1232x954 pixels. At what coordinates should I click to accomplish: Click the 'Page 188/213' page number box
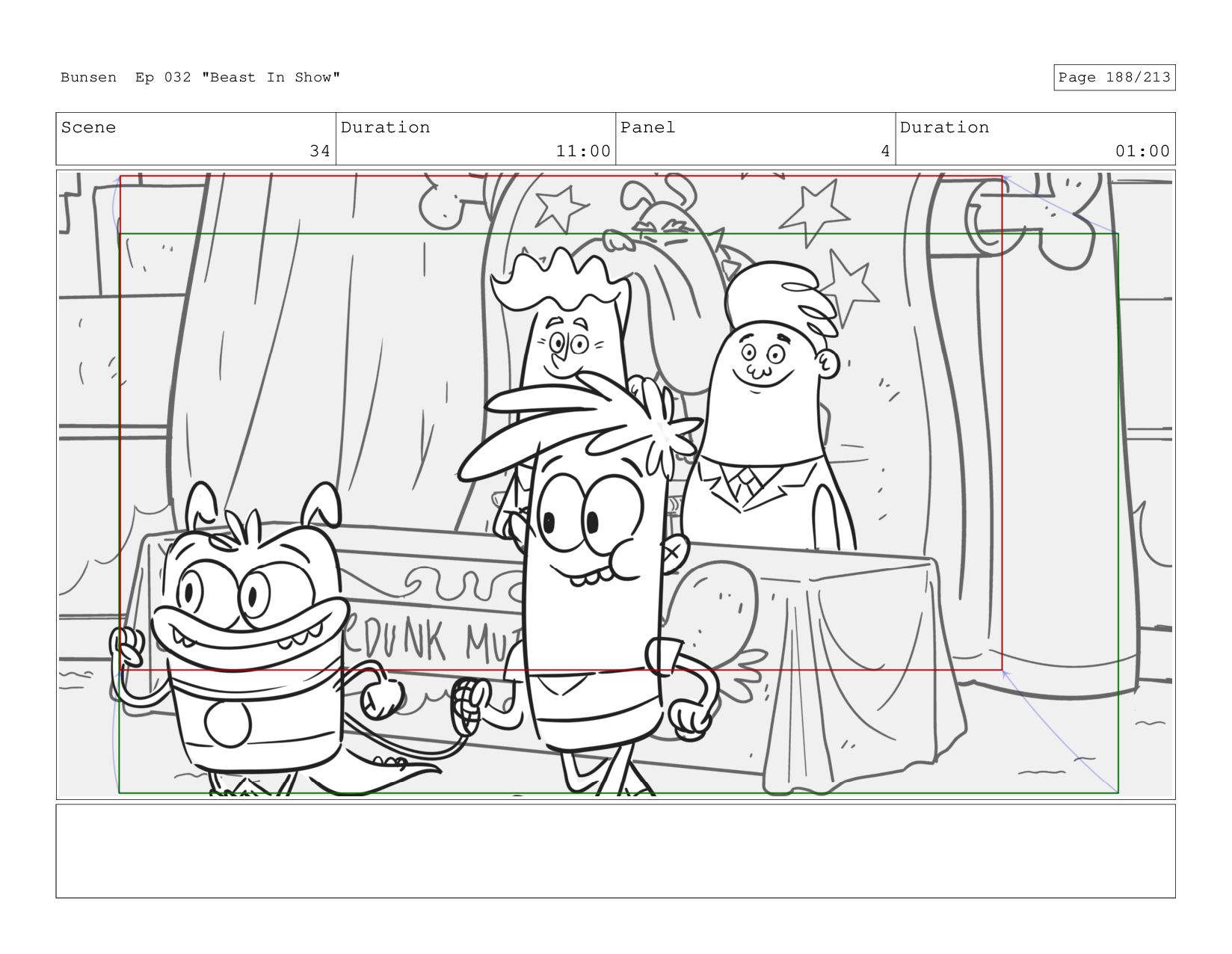(x=1114, y=78)
